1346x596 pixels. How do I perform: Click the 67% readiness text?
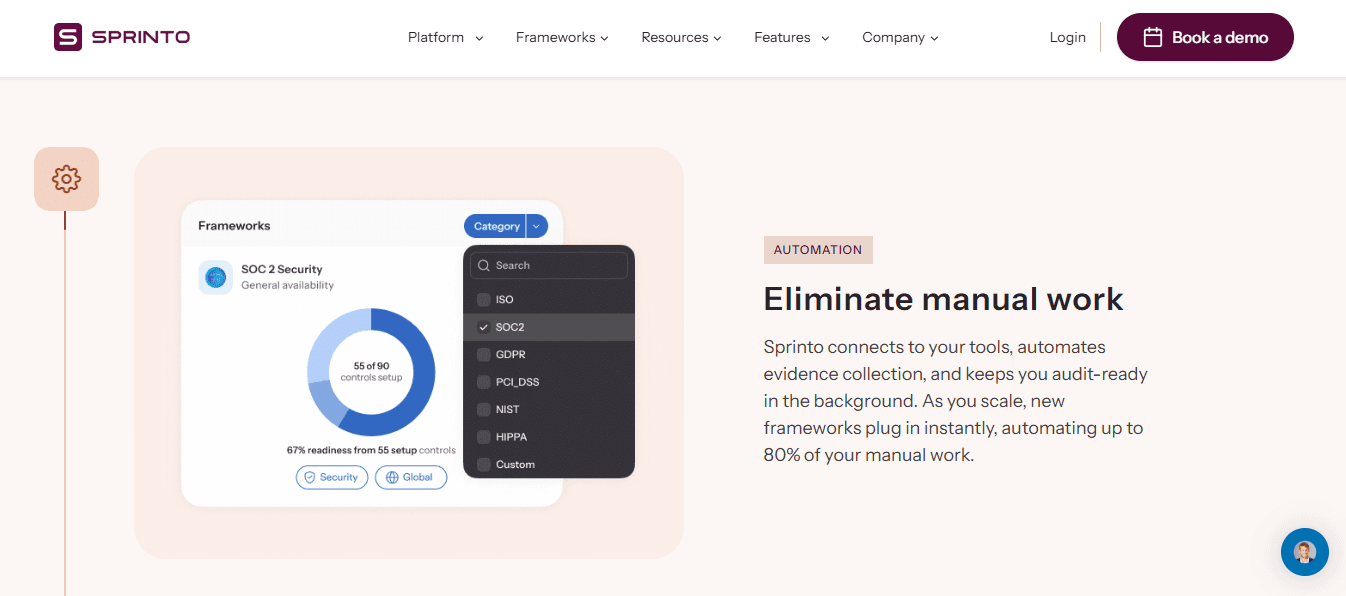pos(371,450)
